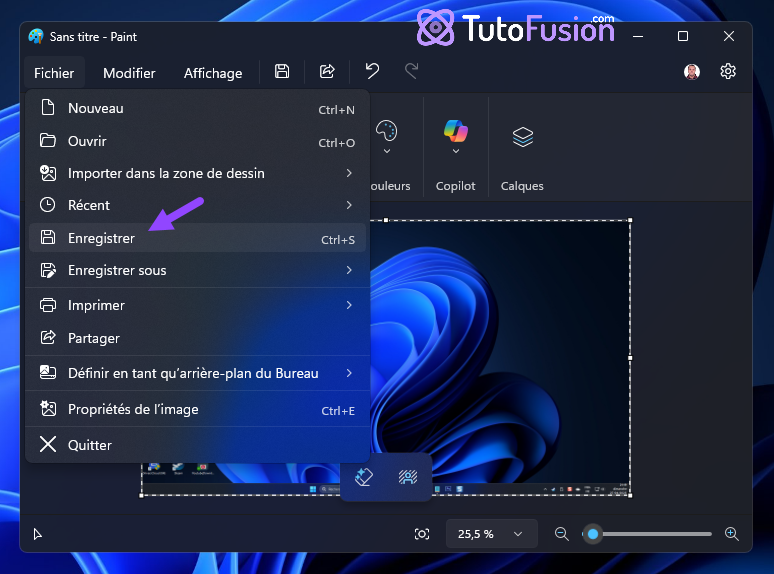Maximize the Paint window

click(x=683, y=37)
